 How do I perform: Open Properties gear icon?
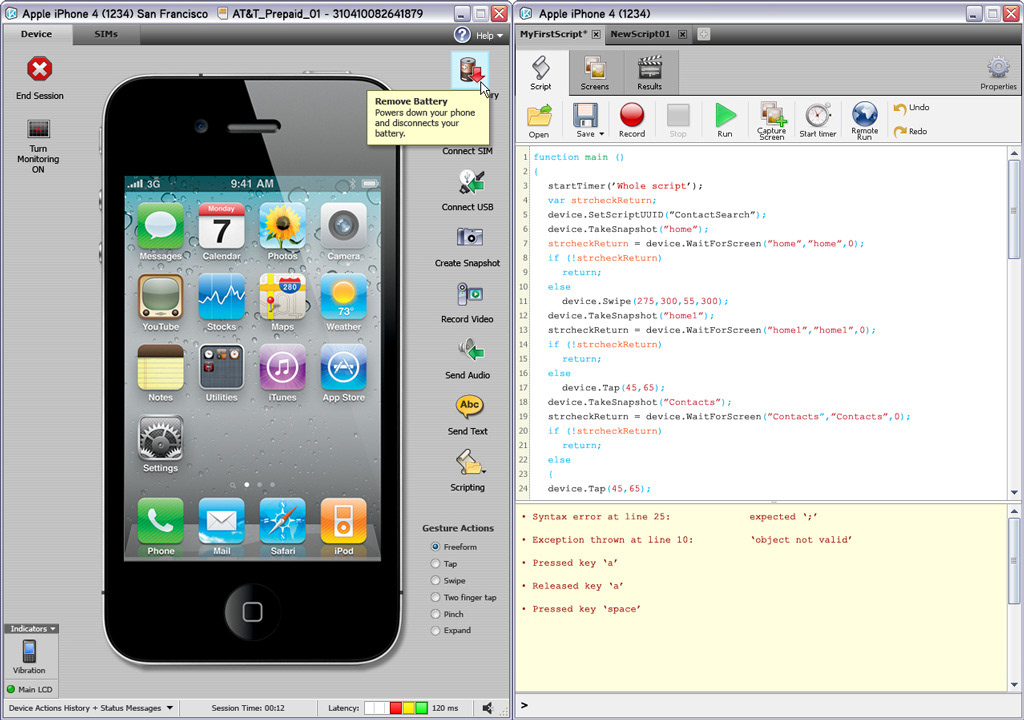pyautogui.click(x=998, y=68)
